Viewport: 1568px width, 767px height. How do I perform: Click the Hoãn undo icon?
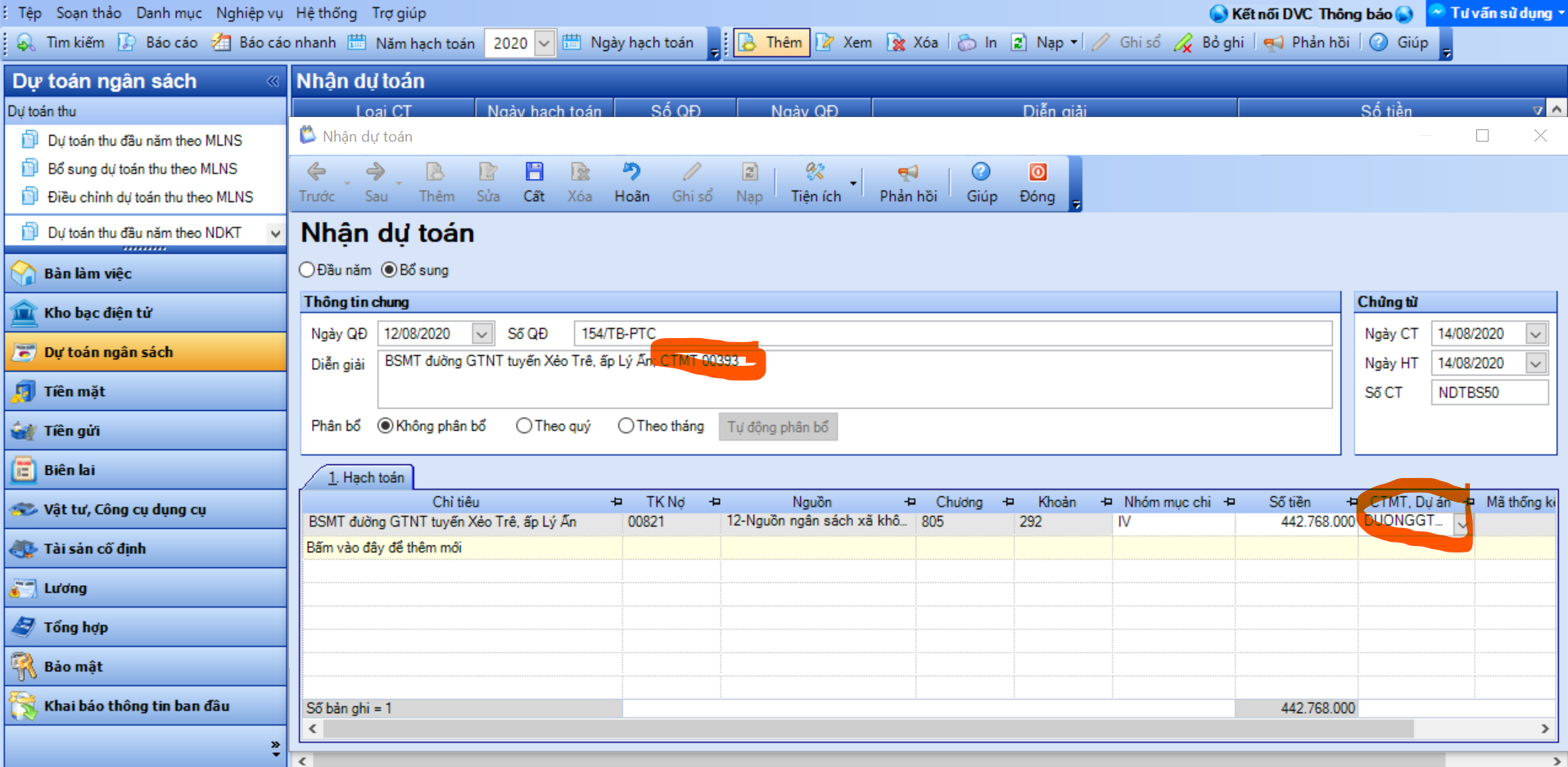[x=631, y=182]
